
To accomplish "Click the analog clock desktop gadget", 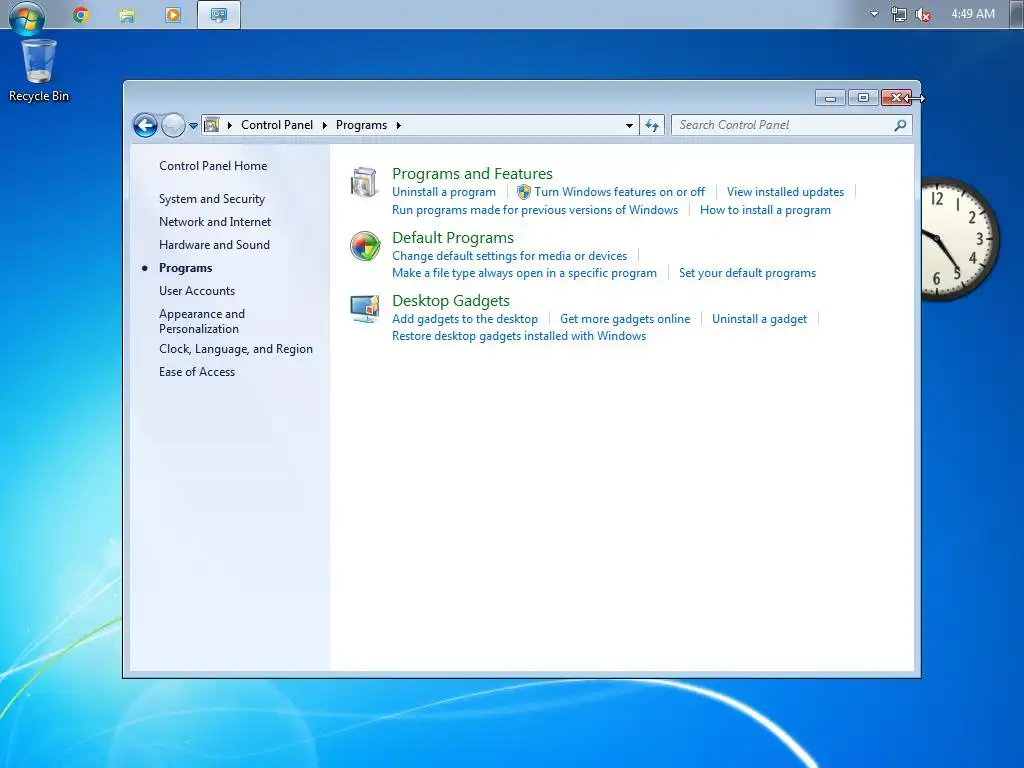I will (x=961, y=239).
